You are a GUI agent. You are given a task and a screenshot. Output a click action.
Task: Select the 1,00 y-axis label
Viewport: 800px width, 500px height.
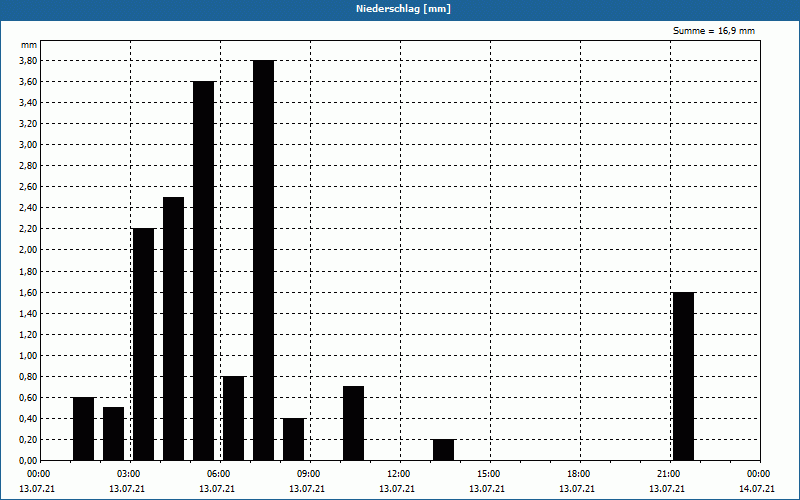[x=29, y=356]
